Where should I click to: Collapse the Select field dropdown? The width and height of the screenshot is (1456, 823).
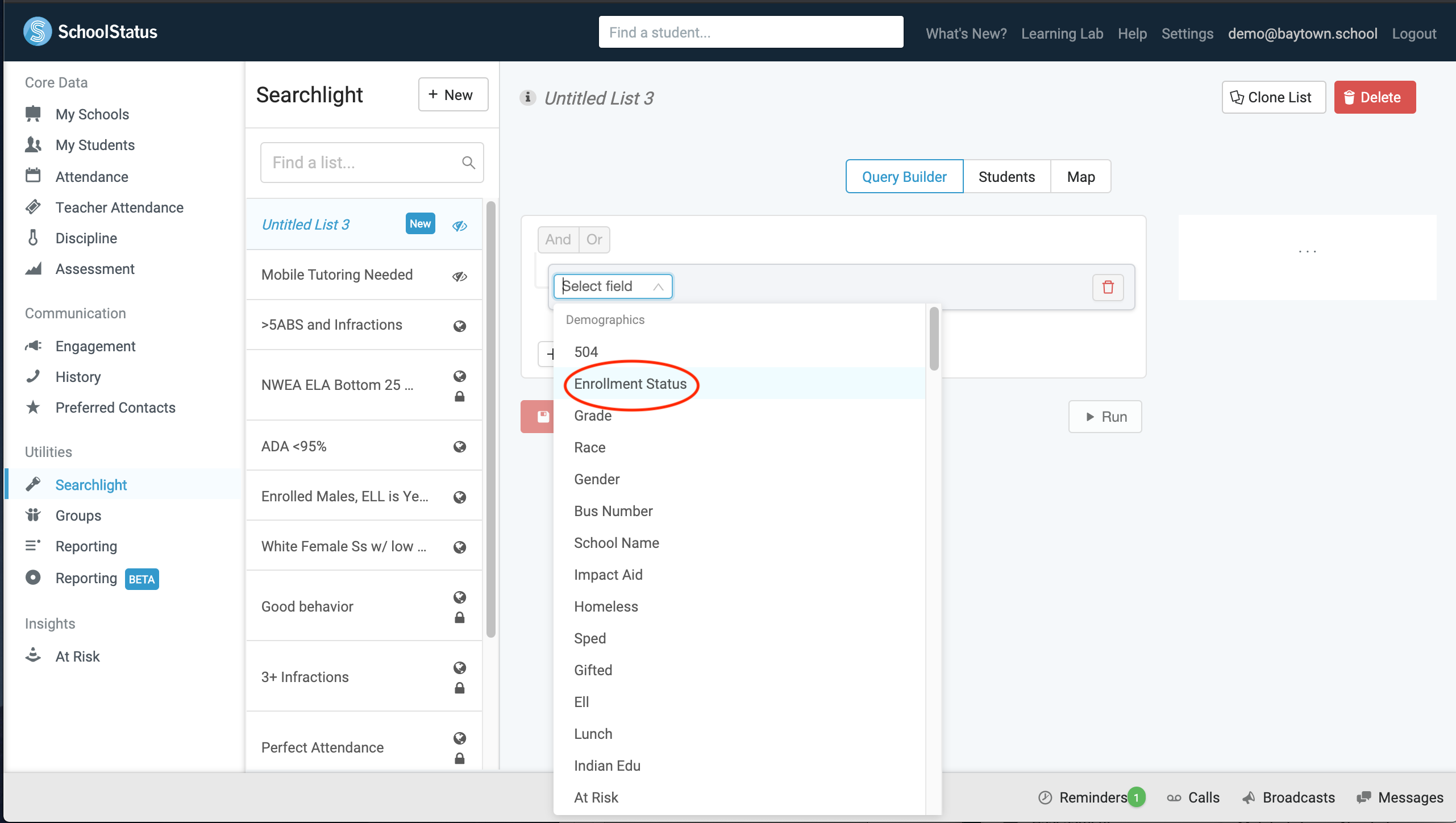click(x=658, y=286)
